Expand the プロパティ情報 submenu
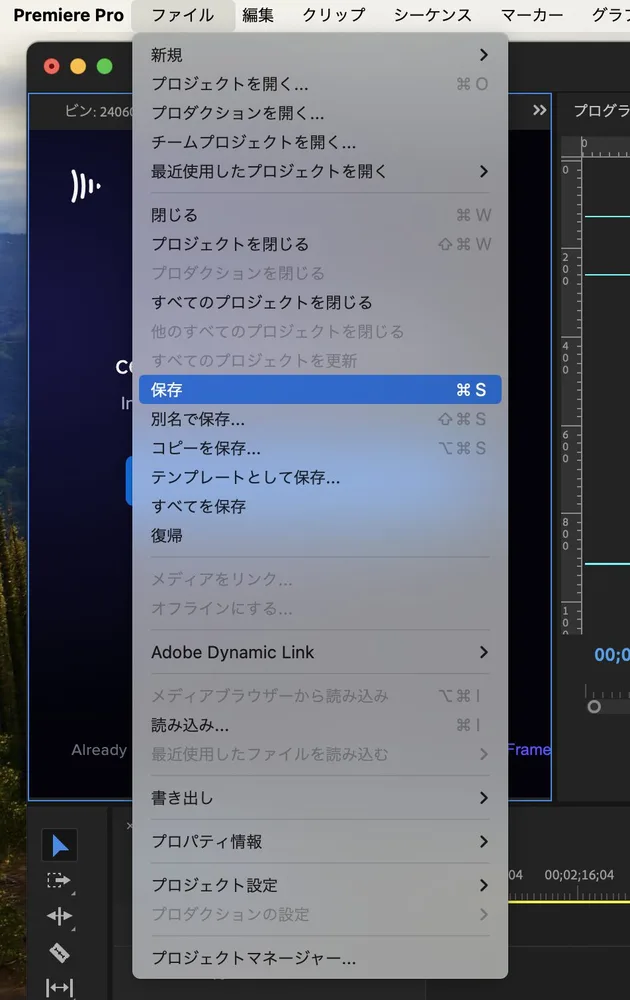Screen dimensions: 630x1000 point(320,841)
